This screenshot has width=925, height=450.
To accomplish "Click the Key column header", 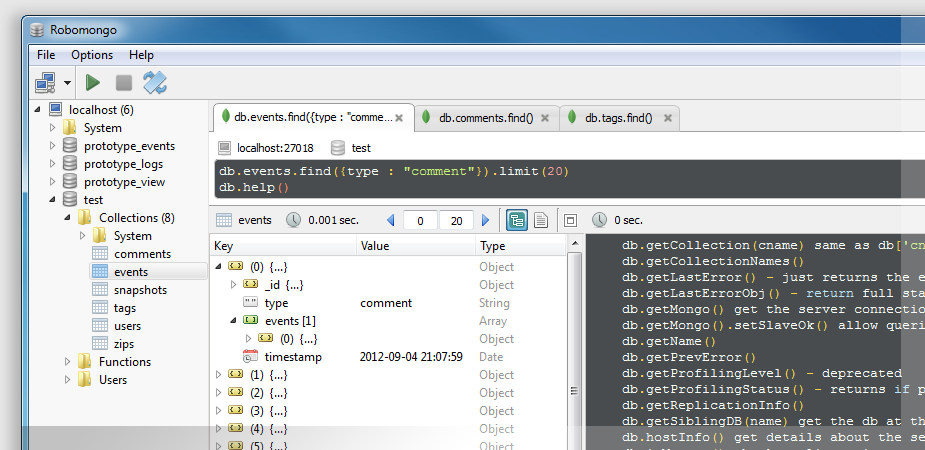I will pyautogui.click(x=283, y=246).
